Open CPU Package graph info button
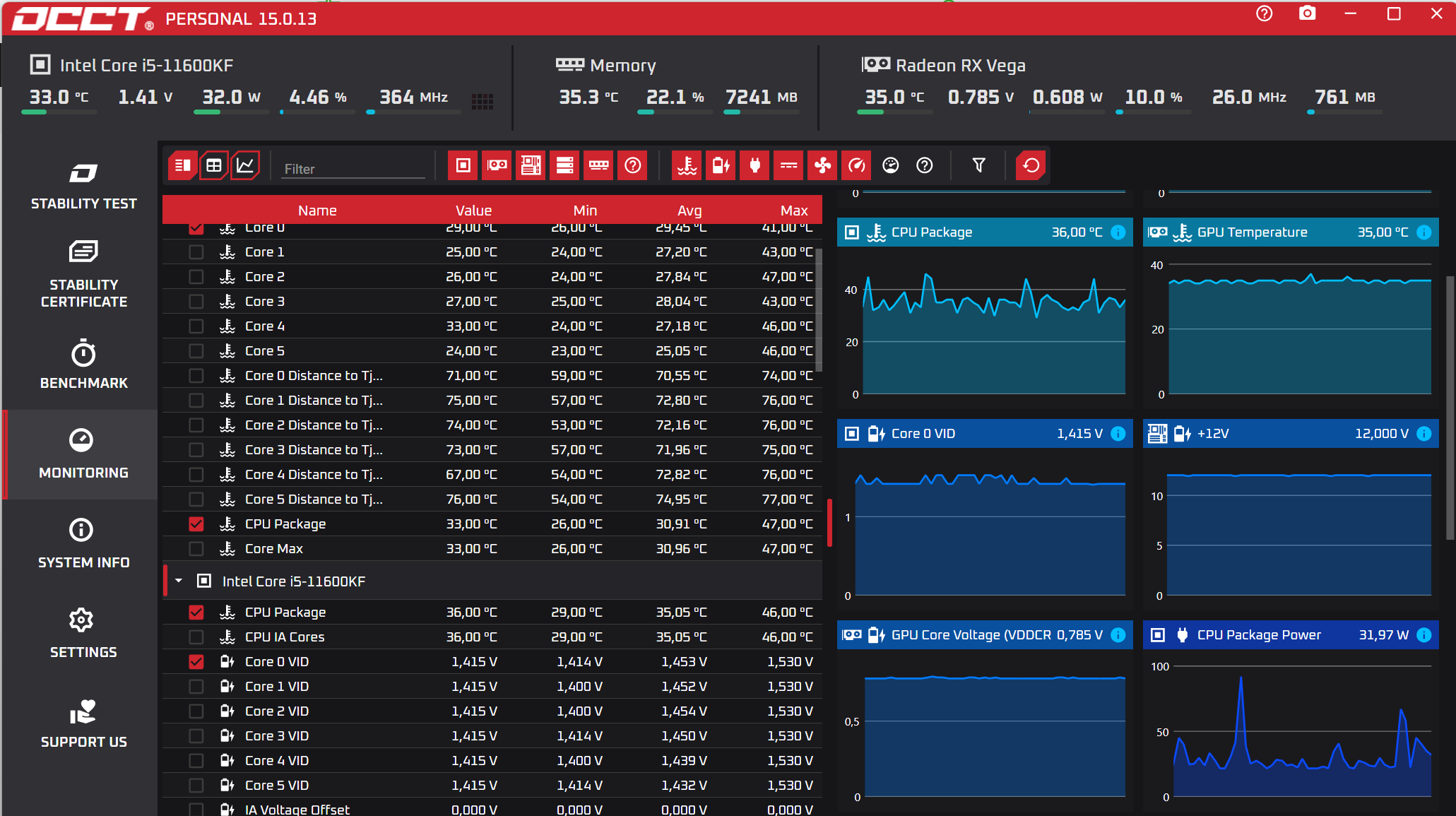The height and width of the screenshot is (816, 1456). pos(1118,232)
